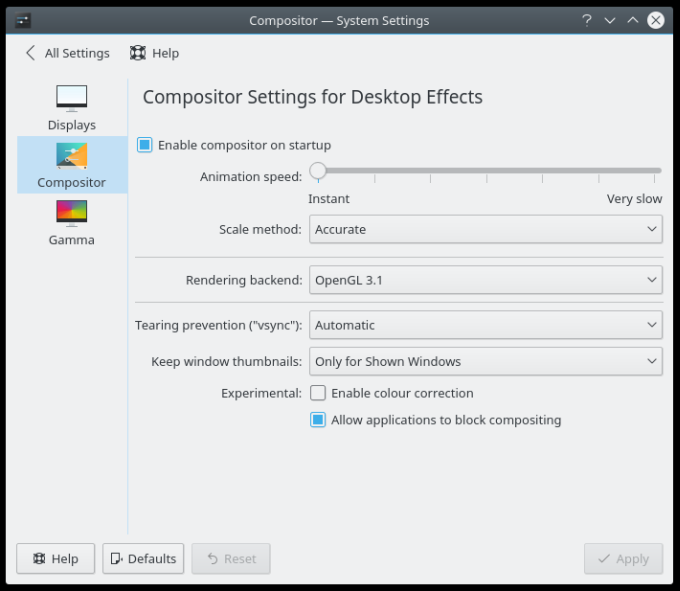680x591 pixels.
Task: Click the Compositor Settings for Desktop Effects heading
Action: [313, 97]
